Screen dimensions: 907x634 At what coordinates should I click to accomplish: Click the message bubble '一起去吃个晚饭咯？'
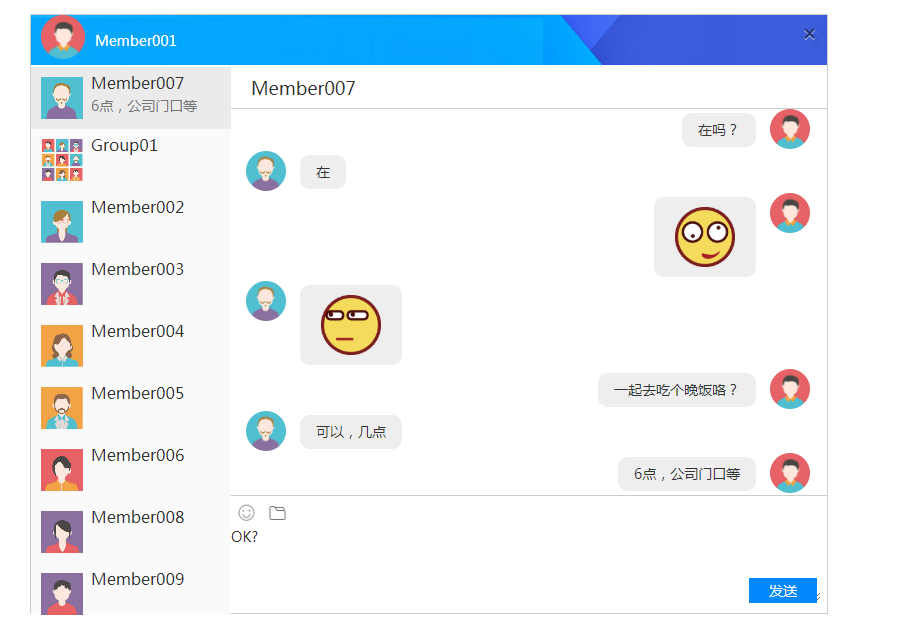pyautogui.click(x=676, y=389)
